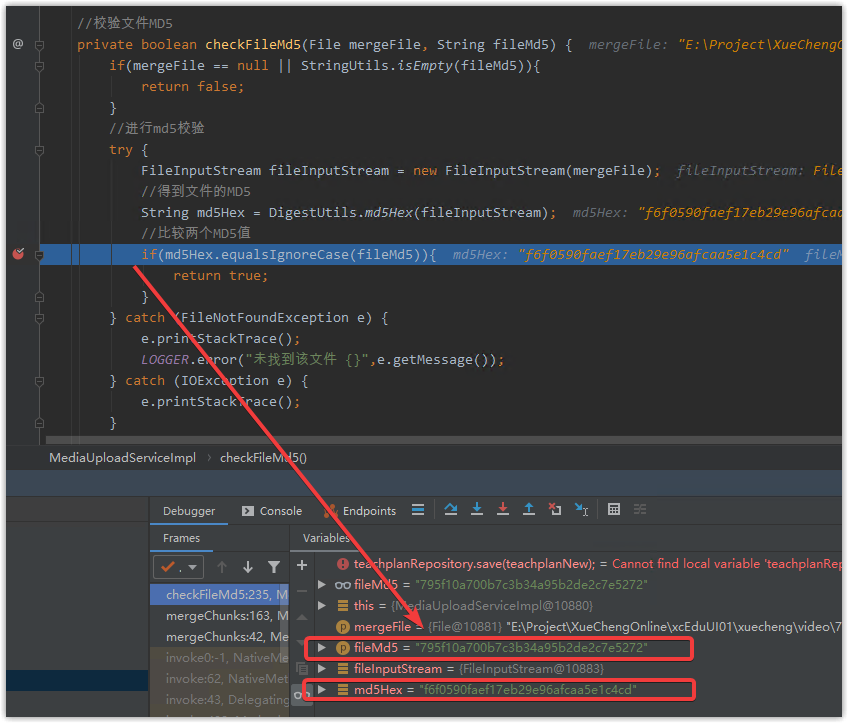Expand the fileMd5 watch entry with glasses
Screen dimensions: 848x723
[x=322, y=585]
